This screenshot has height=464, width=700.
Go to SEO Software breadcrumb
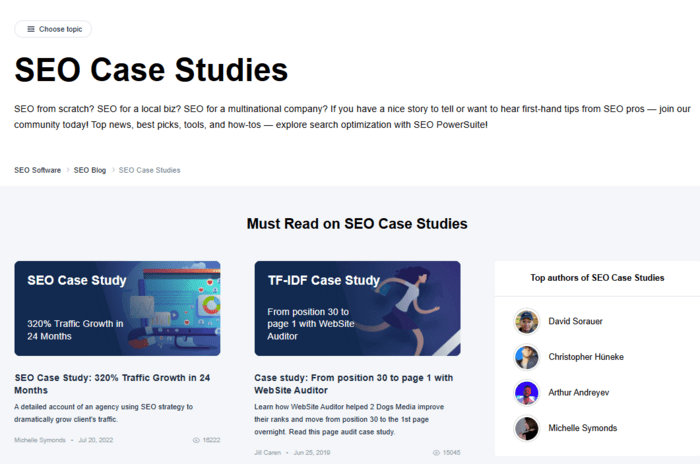38,170
